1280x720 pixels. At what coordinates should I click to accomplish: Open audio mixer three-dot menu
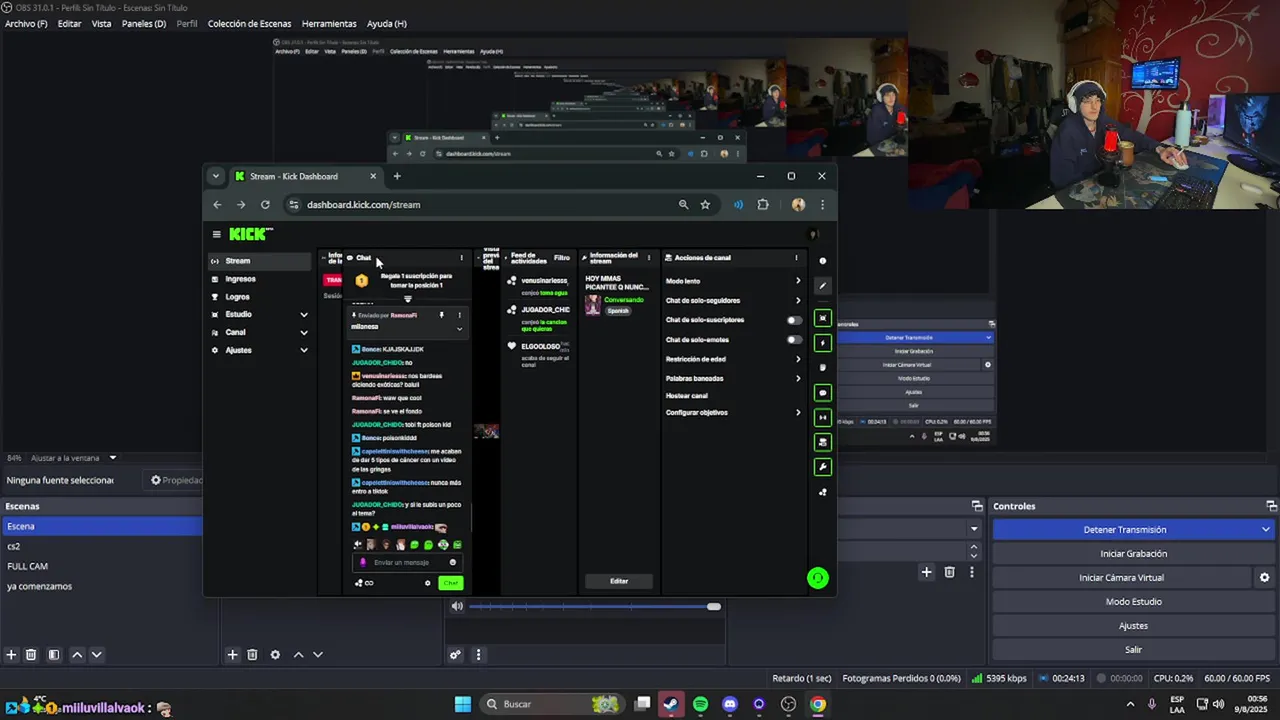(x=478, y=655)
